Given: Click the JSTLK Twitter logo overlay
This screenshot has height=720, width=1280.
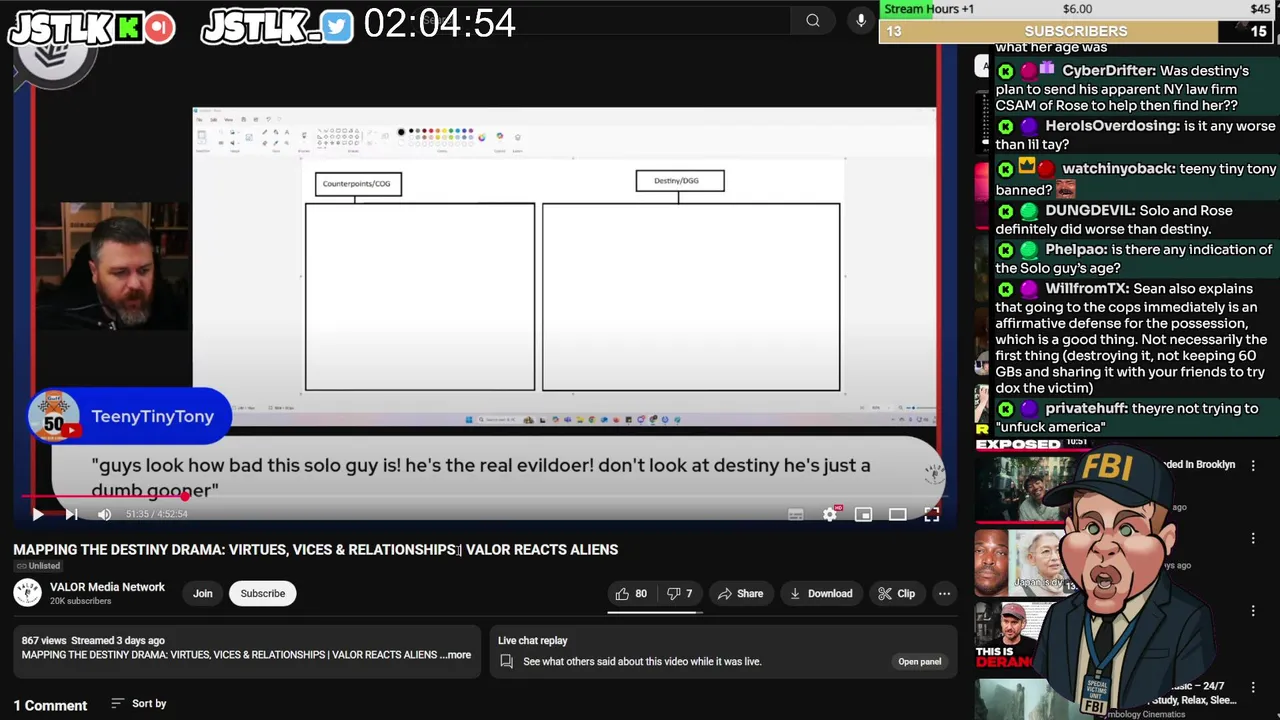Looking at the screenshot, I should click(x=278, y=28).
